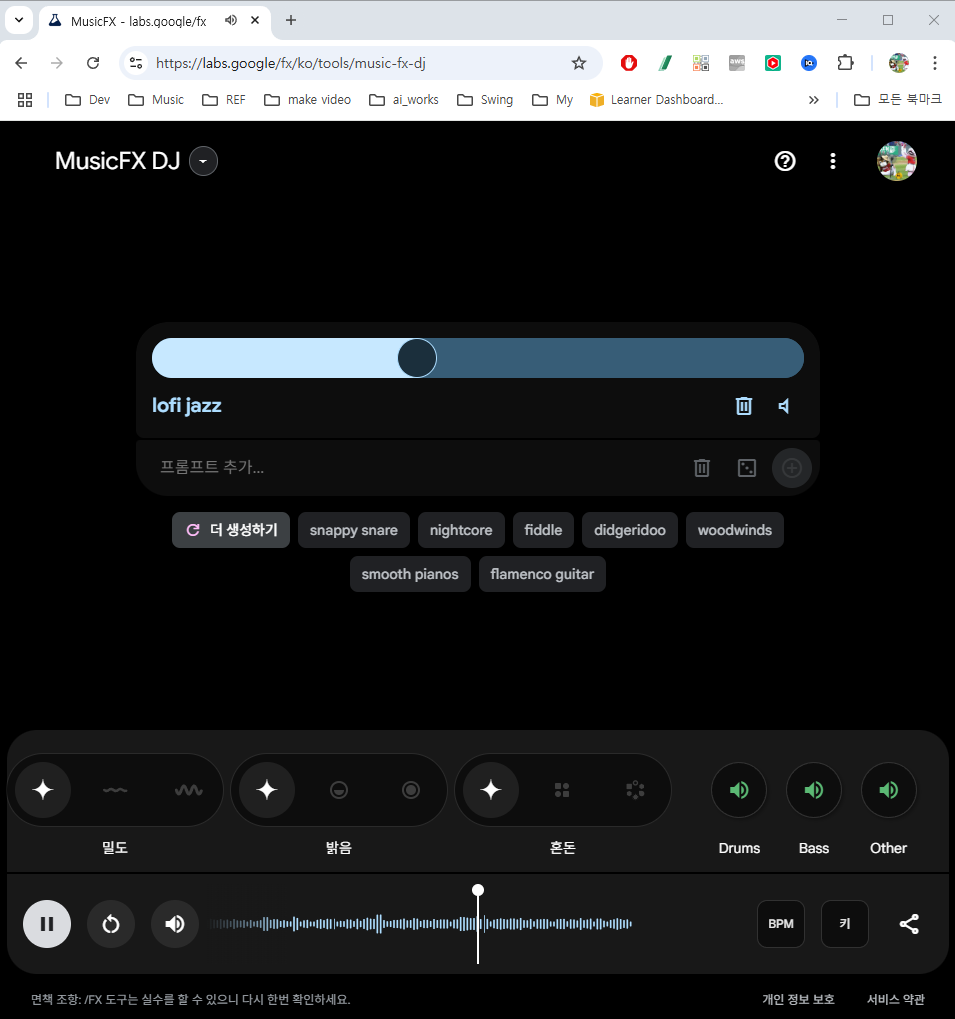Image resolution: width=955 pixels, height=1019 pixels.
Task: Open the BPM setting
Action: click(781, 924)
